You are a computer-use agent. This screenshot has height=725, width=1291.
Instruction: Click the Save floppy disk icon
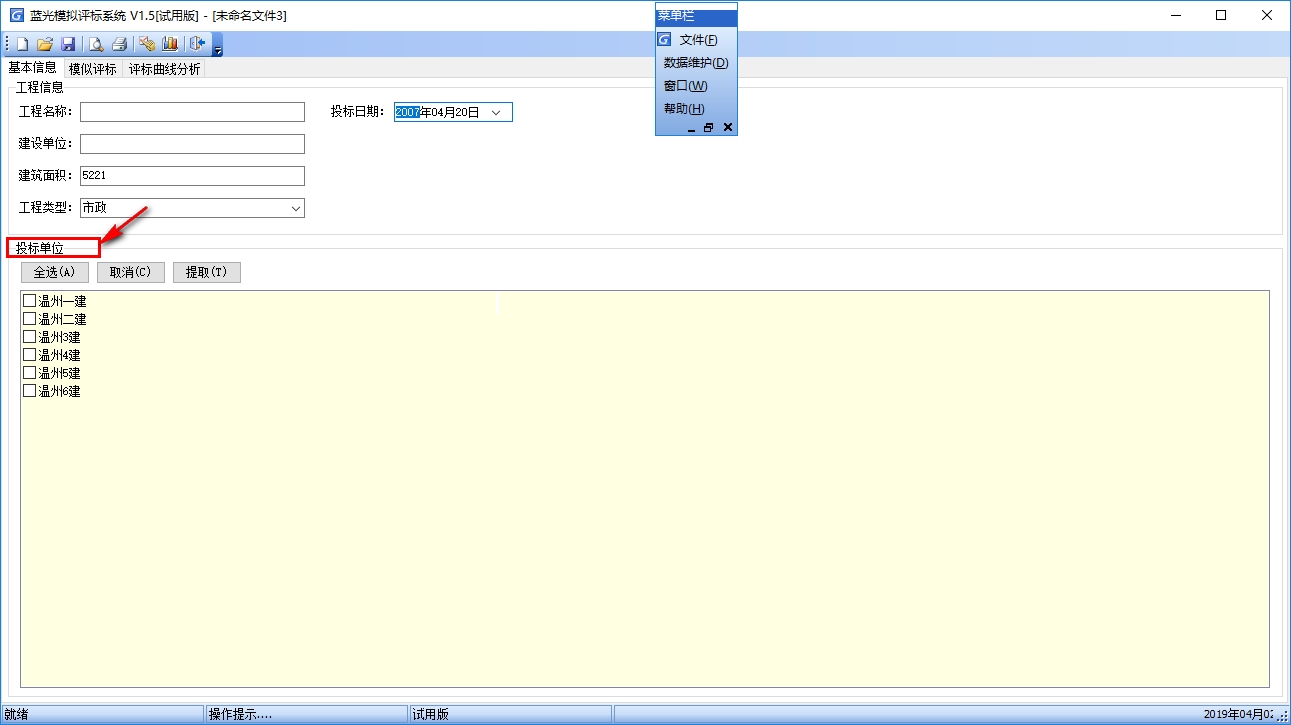tap(68, 44)
